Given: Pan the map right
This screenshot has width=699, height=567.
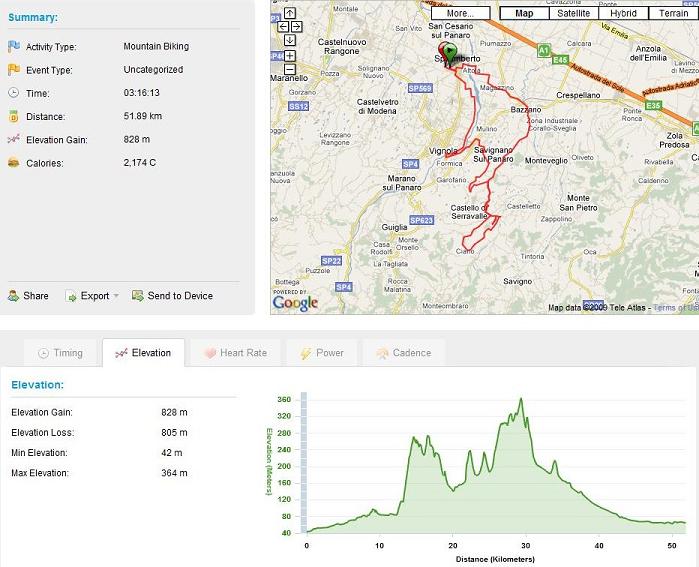Looking at the screenshot, I should coord(297,26).
